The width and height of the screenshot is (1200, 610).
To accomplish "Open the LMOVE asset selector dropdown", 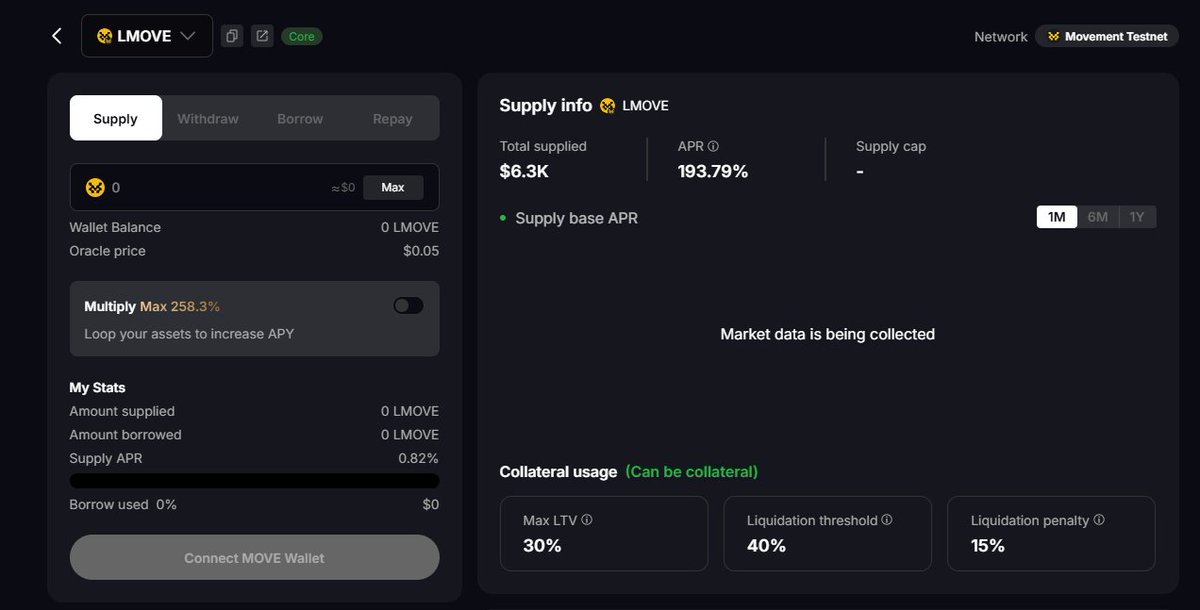I will click(147, 36).
